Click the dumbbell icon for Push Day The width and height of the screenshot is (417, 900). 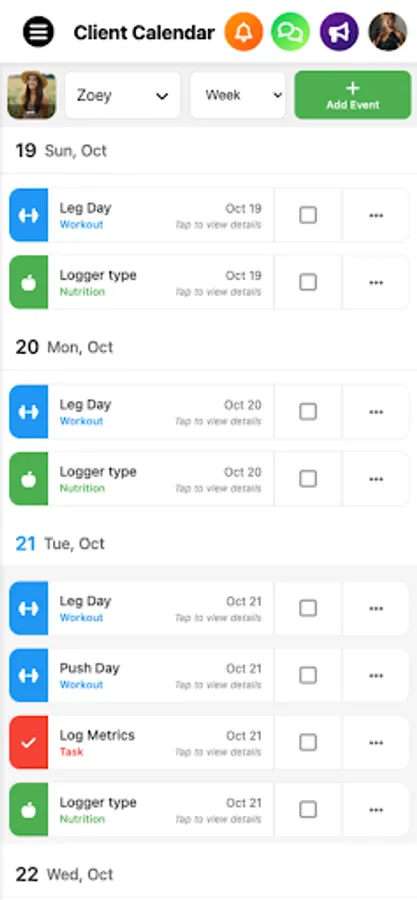(x=29, y=676)
